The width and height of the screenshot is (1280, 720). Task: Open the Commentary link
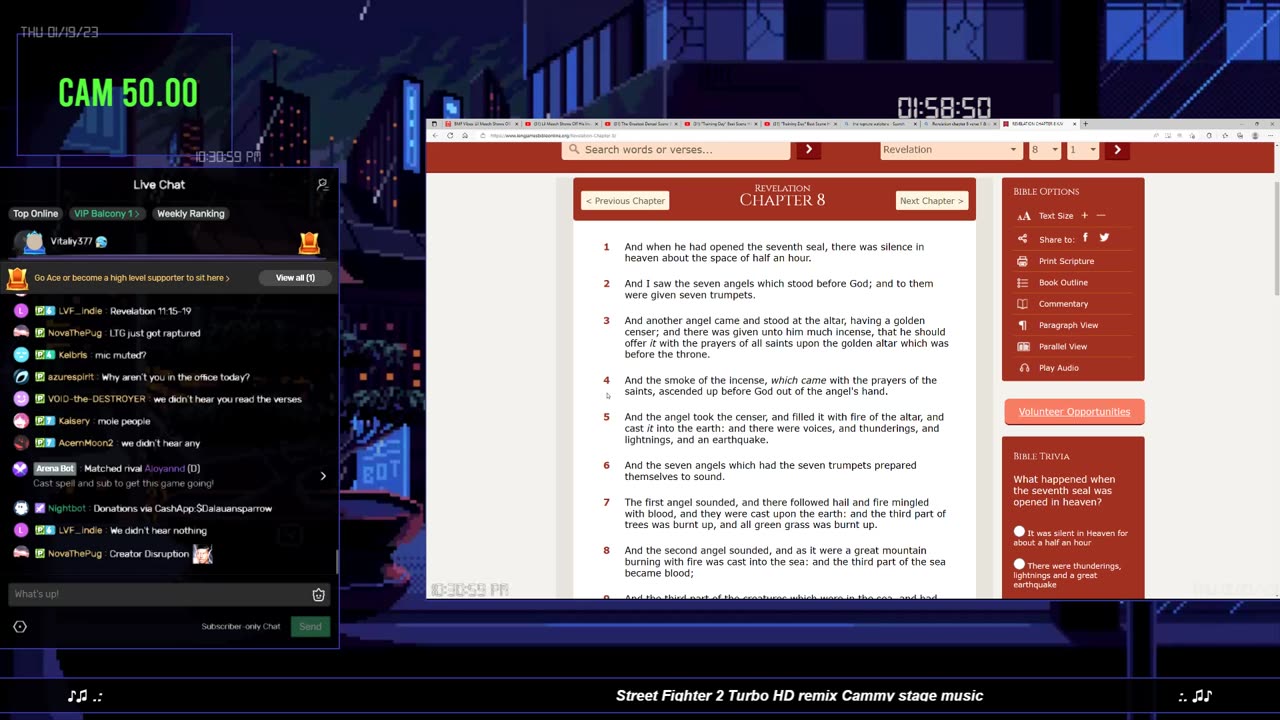tap(1063, 304)
